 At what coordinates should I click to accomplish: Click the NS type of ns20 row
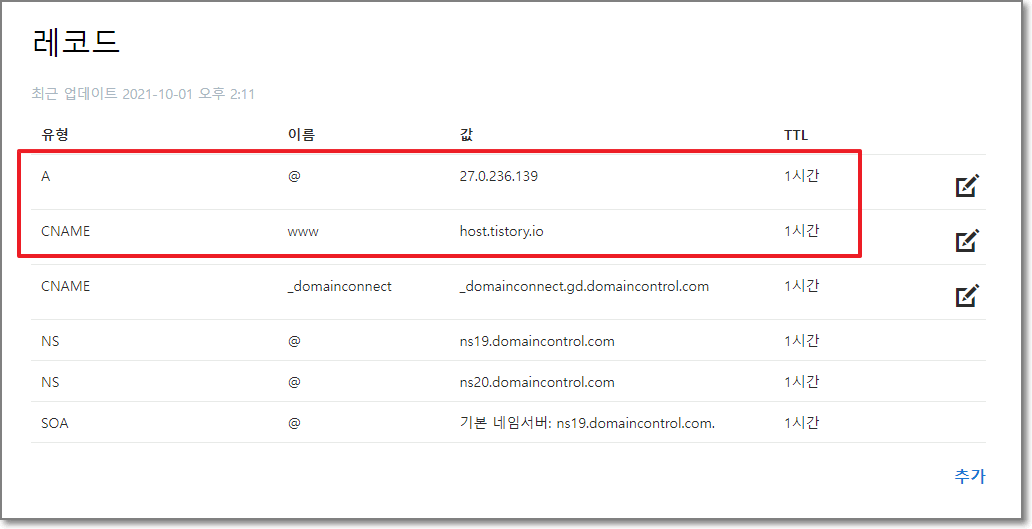point(50,382)
